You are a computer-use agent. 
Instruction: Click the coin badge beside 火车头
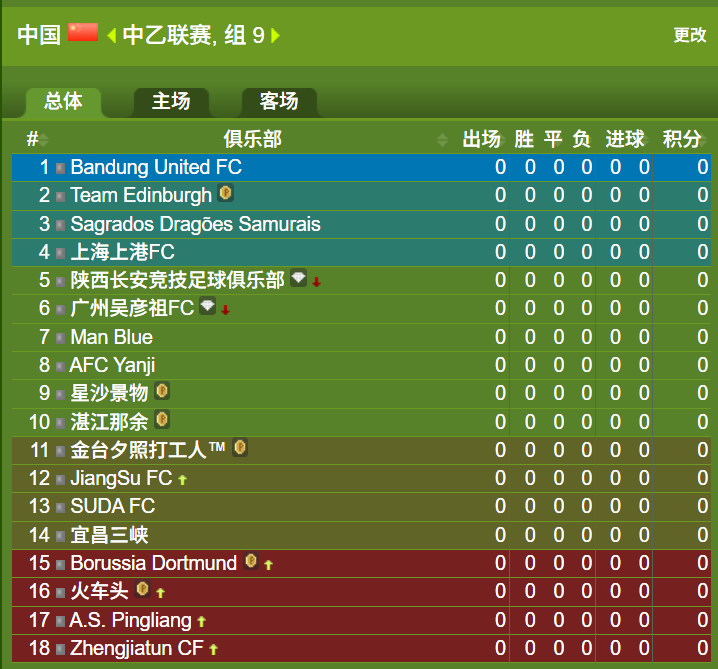(143, 589)
